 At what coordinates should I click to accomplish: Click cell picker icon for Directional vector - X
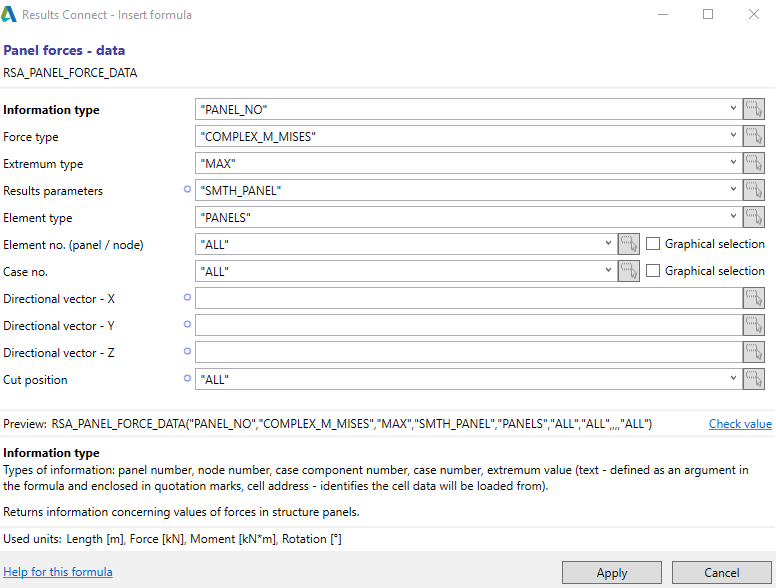(x=753, y=298)
